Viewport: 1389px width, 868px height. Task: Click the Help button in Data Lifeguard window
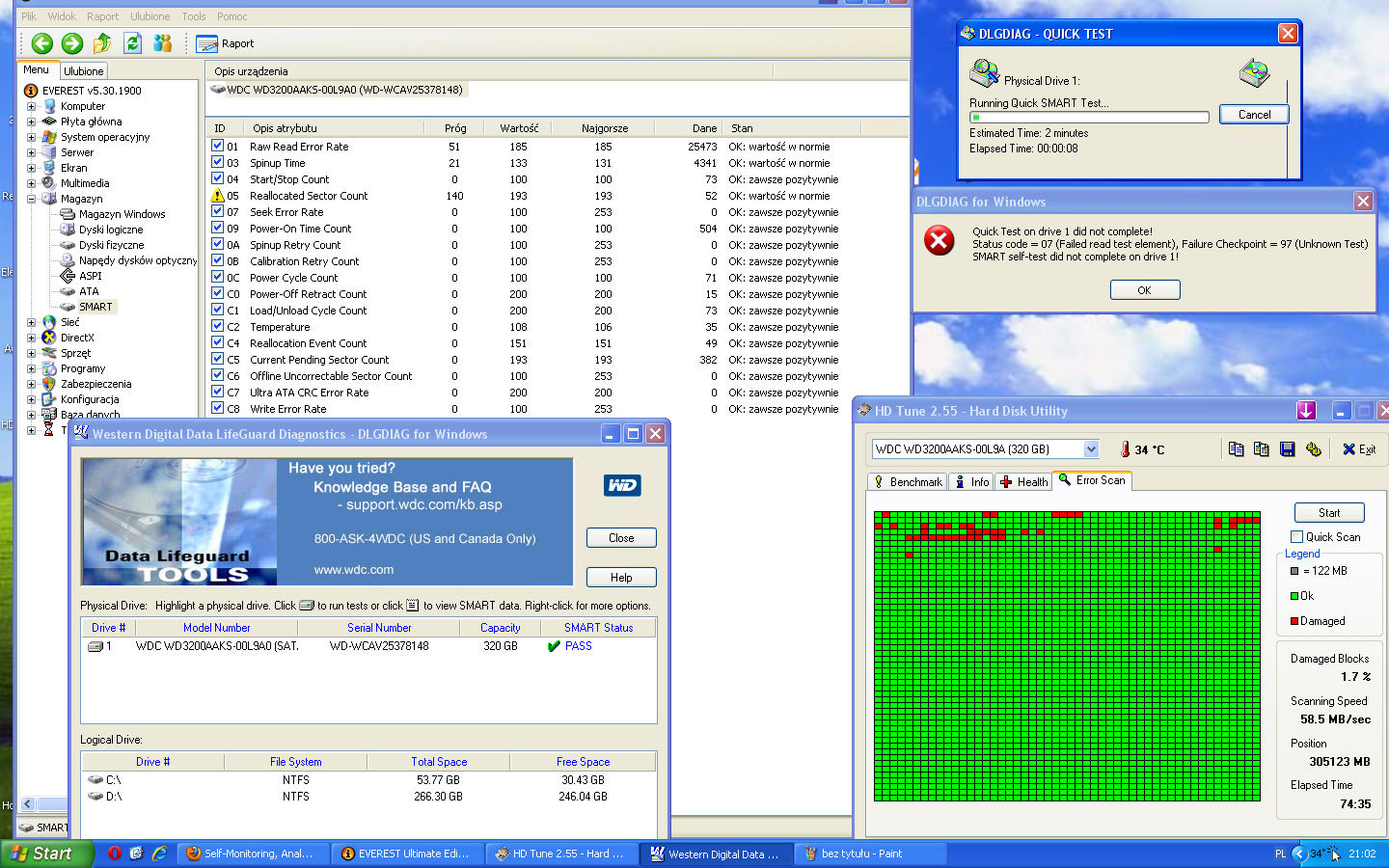[x=621, y=578]
